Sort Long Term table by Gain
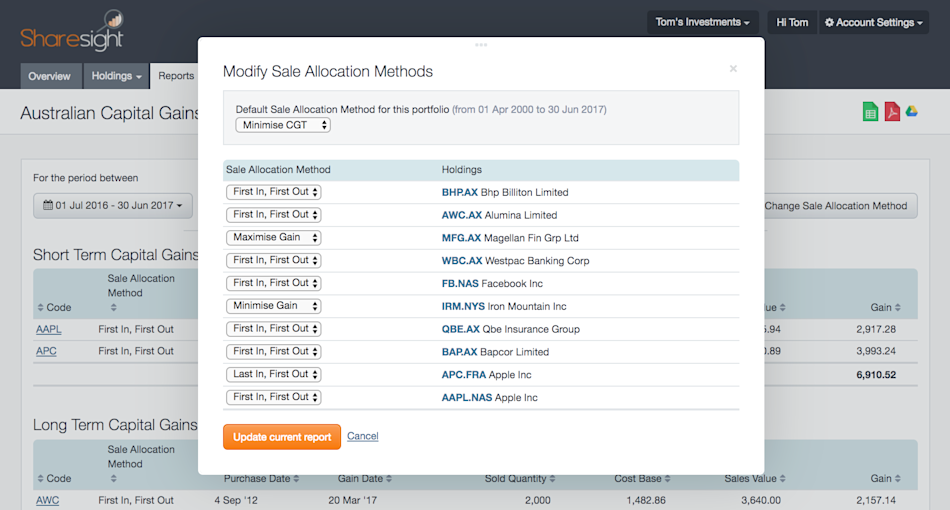Viewport: 950px width, 510px height. [x=885, y=479]
